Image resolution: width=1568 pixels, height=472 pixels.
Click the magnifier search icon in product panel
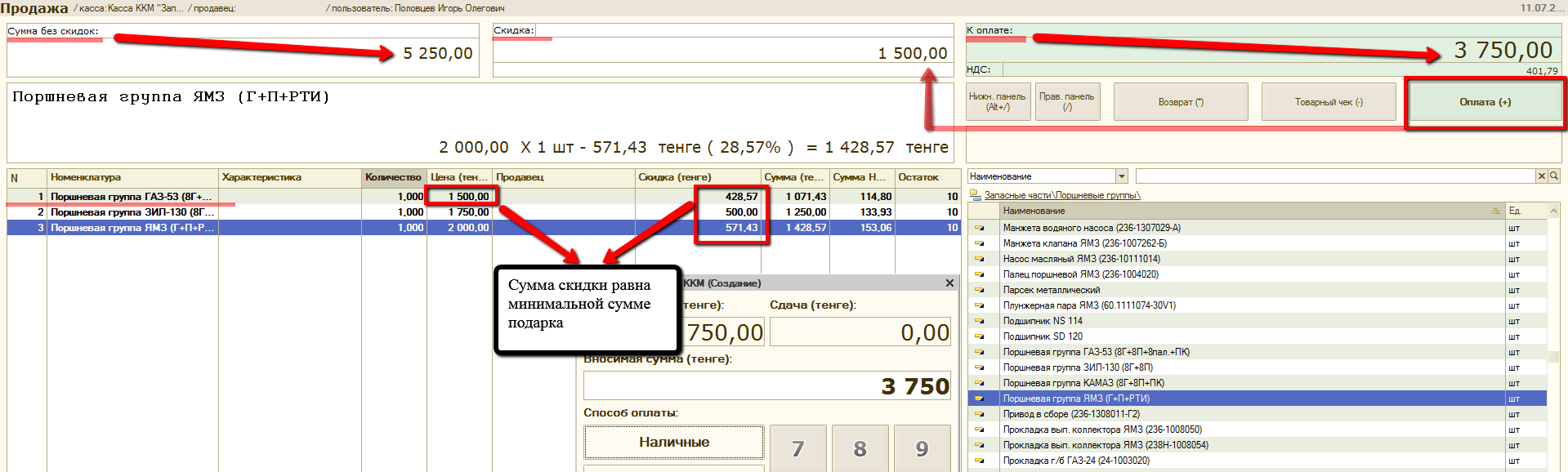coord(1554,176)
